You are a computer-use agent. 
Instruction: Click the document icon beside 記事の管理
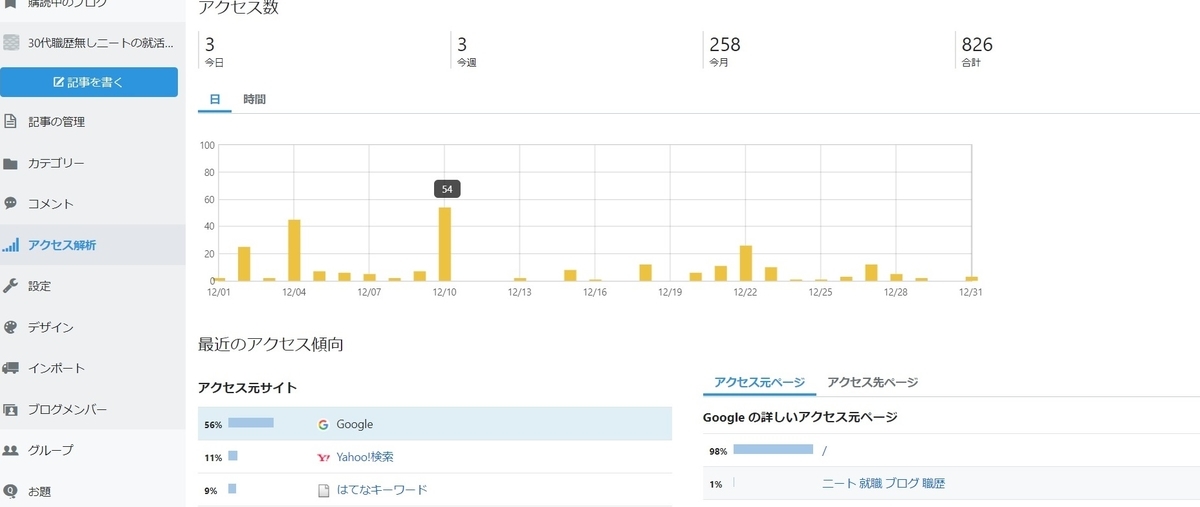pos(11,122)
